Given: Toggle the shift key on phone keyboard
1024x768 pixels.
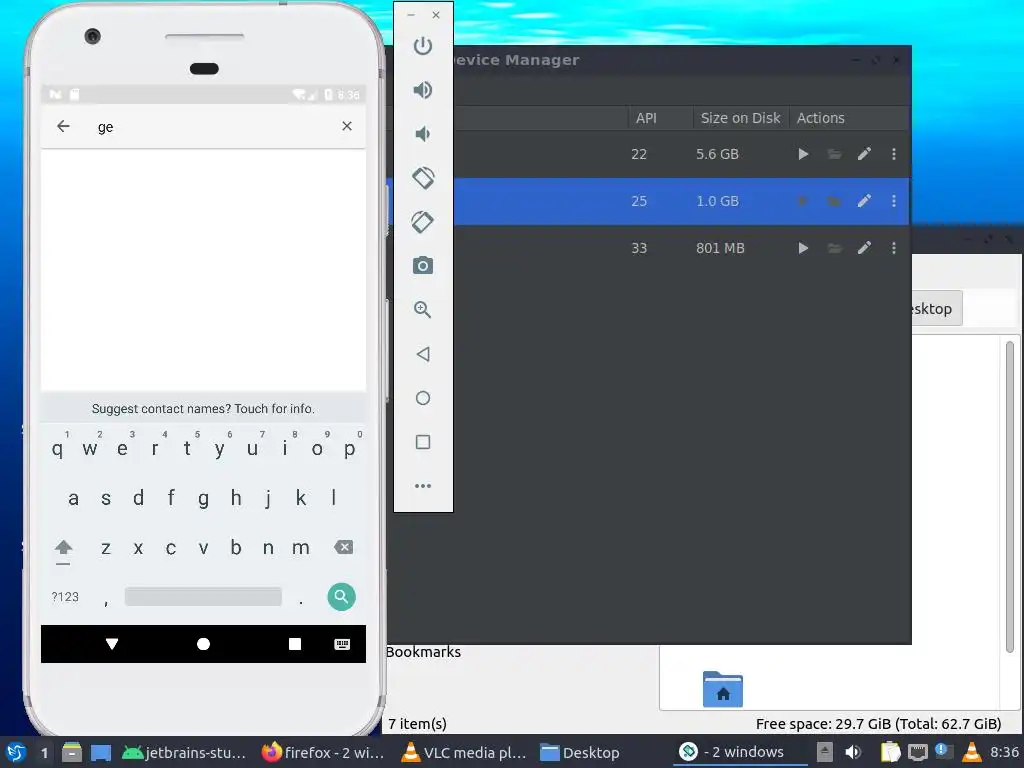Looking at the screenshot, I should [x=63, y=549].
